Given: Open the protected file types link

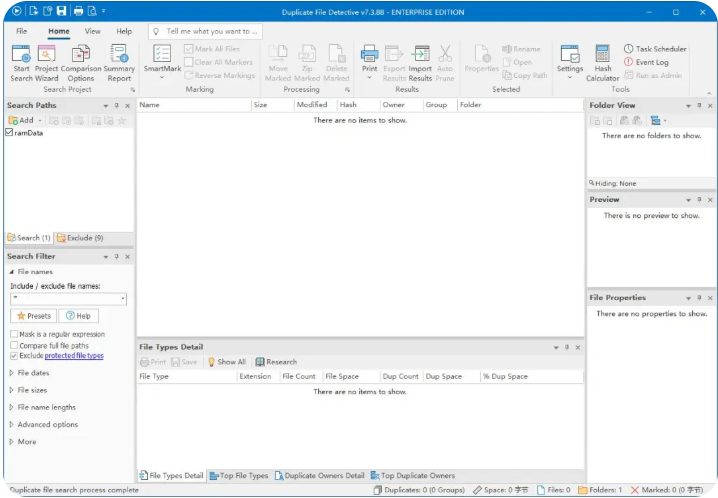Looking at the screenshot, I should pyautogui.click(x=74, y=356).
